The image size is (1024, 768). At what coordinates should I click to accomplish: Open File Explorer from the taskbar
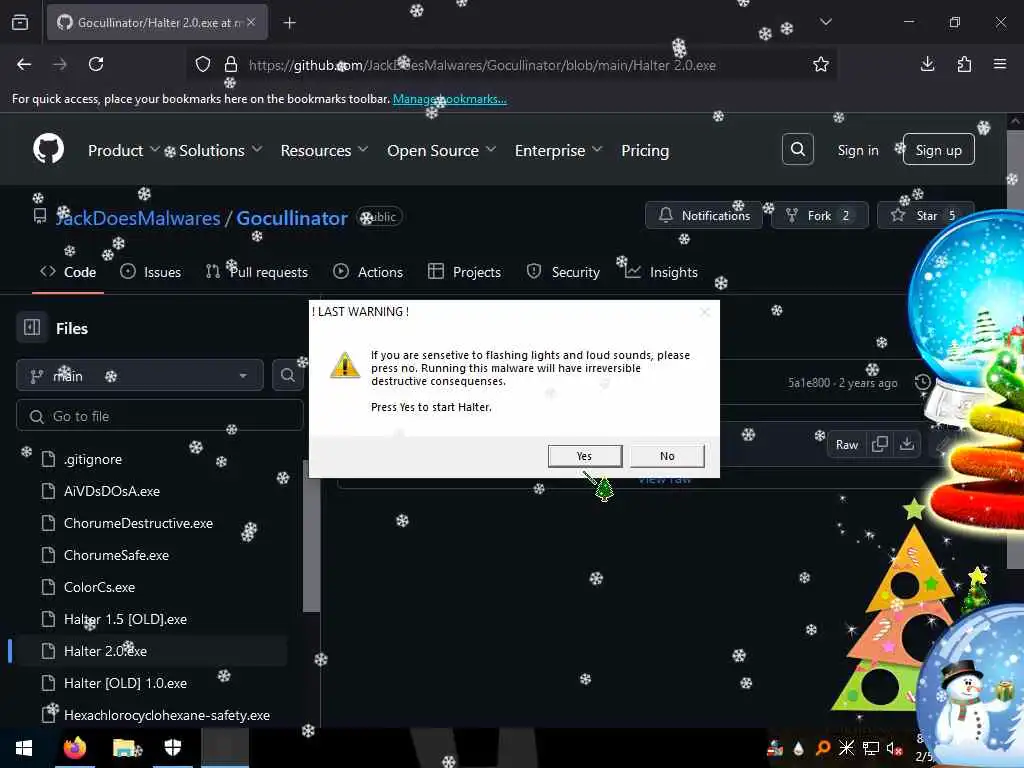pyautogui.click(x=123, y=748)
